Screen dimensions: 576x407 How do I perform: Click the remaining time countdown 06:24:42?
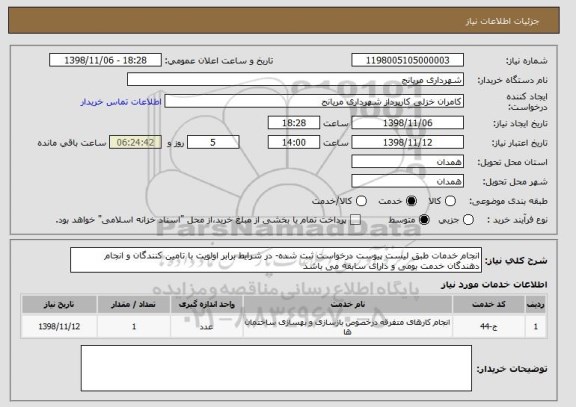pos(135,142)
